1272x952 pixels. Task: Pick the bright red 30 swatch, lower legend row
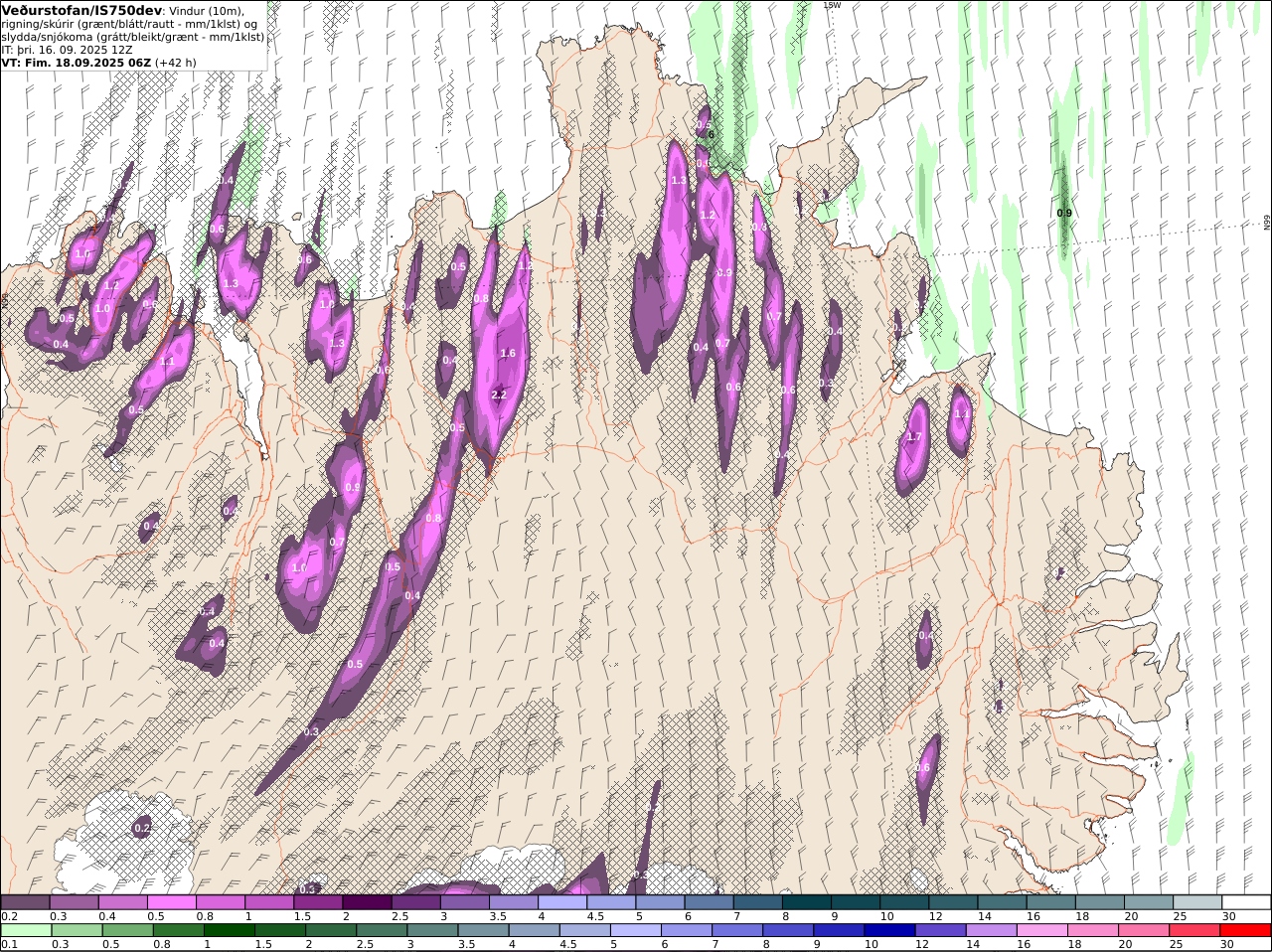point(1246,930)
